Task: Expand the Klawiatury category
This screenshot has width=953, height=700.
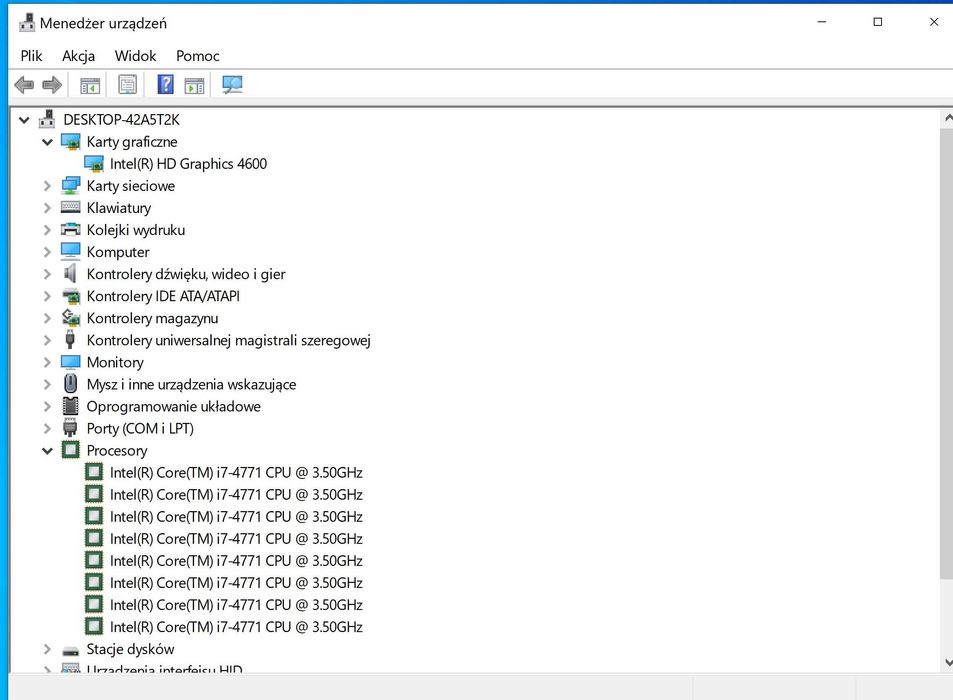Action: (47, 208)
